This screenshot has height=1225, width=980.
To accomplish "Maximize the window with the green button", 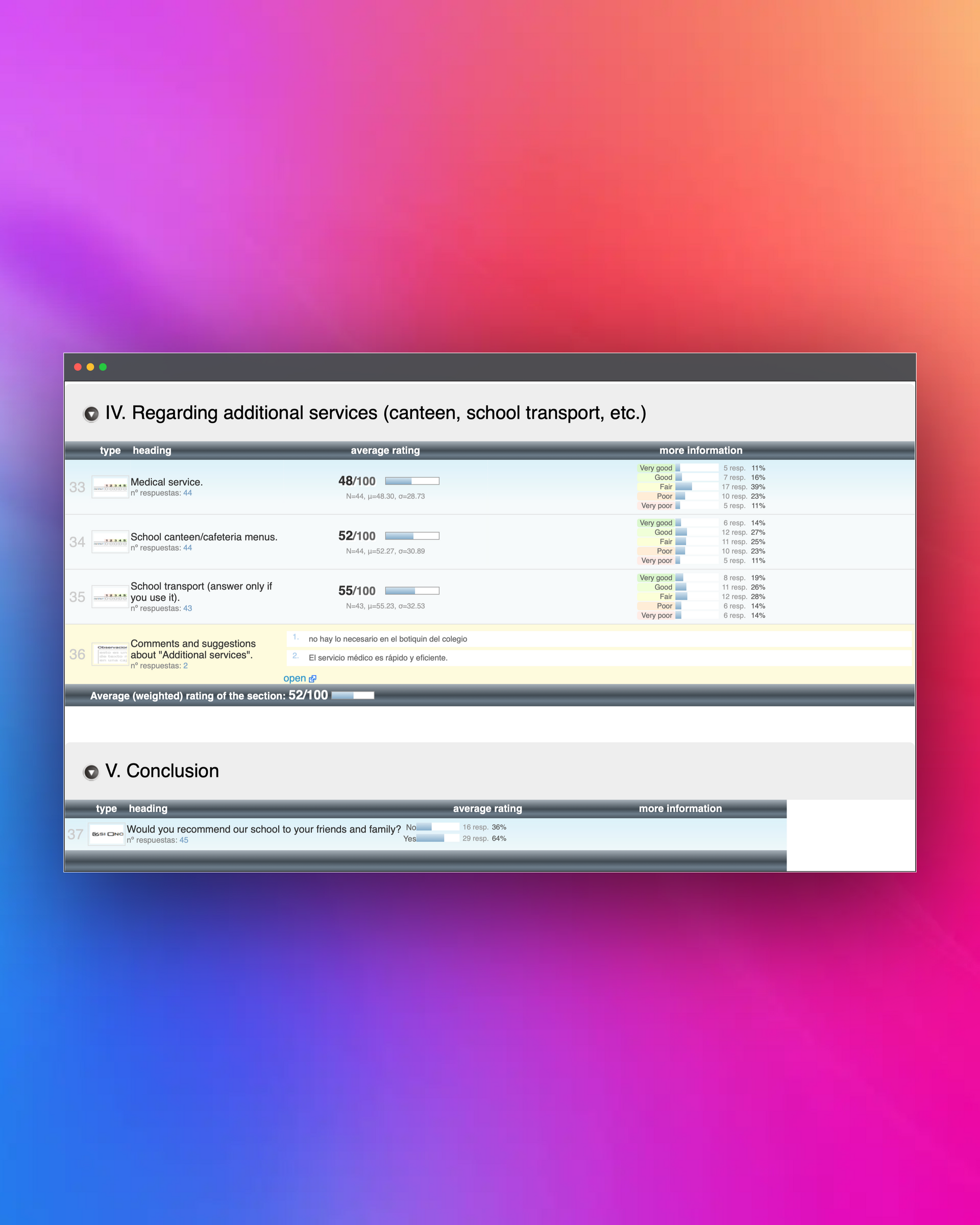I will click(103, 367).
